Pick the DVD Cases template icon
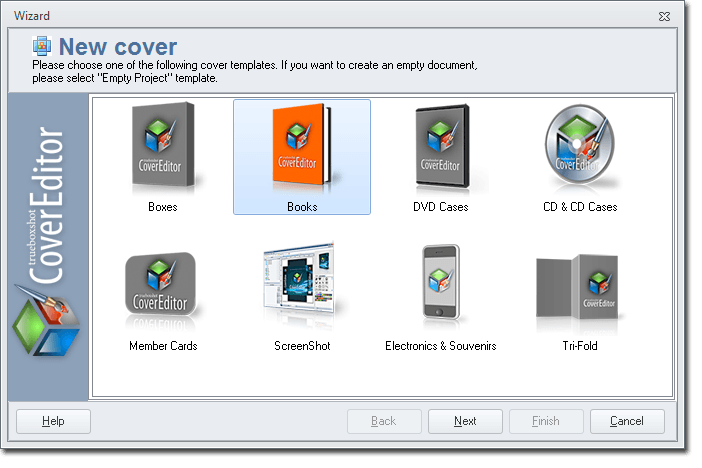Screen dimensions: 702x468 click(440, 148)
